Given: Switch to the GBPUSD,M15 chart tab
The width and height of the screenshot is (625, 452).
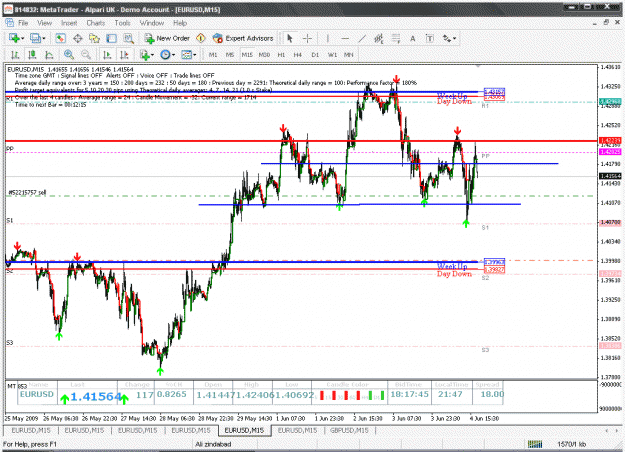Looking at the screenshot, I should (x=349, y=430).
